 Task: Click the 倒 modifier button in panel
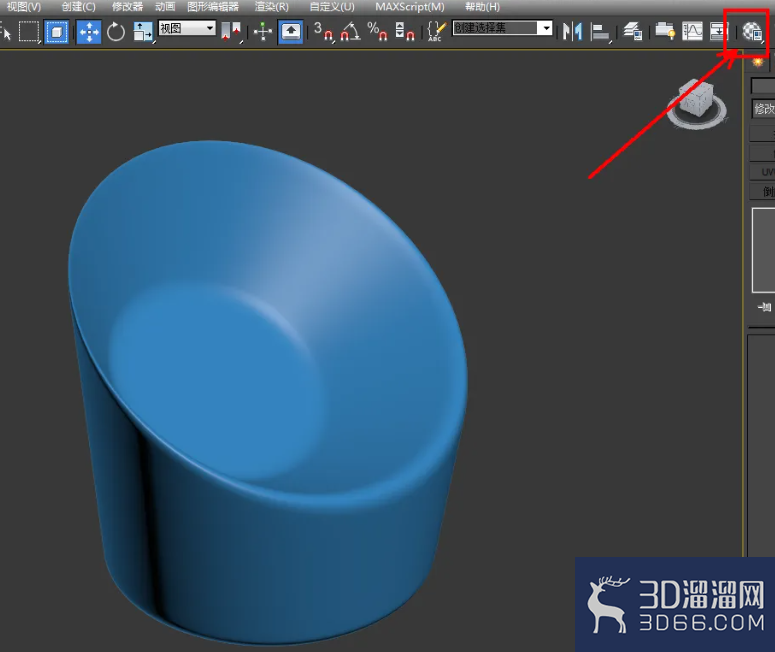pyautogui.click(x=763, y=191)
